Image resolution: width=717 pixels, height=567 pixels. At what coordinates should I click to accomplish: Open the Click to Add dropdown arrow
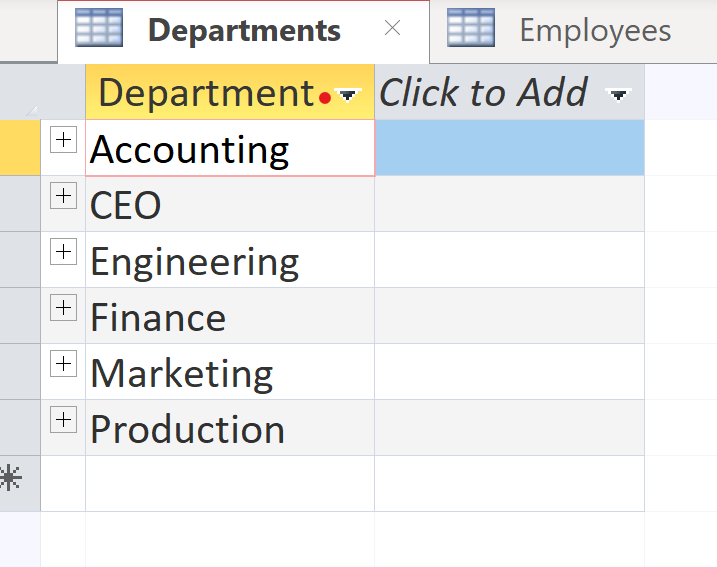[x=618, y=94]
